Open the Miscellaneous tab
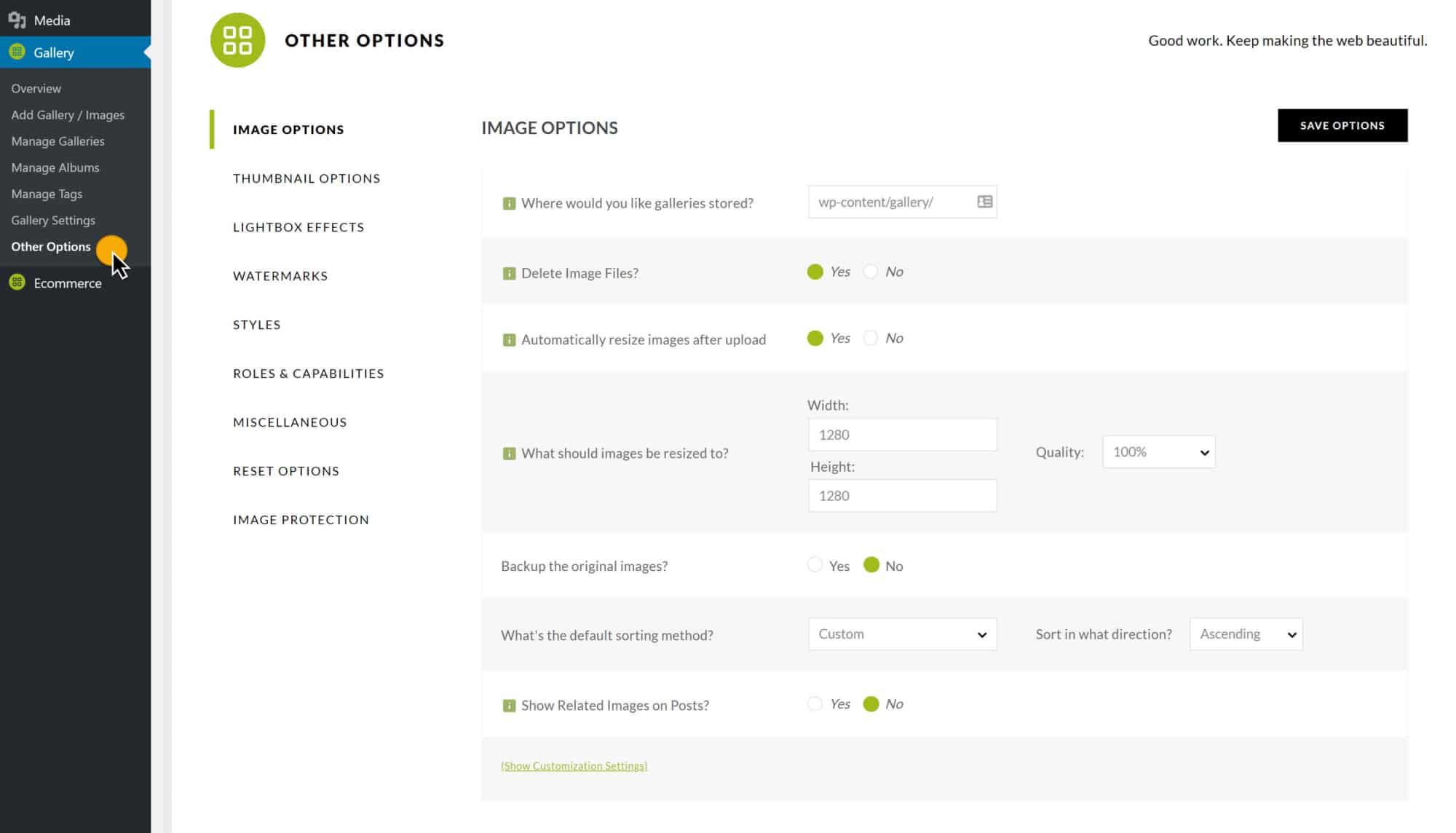This screenshot has height=833, width=1456. pos(290,422)
